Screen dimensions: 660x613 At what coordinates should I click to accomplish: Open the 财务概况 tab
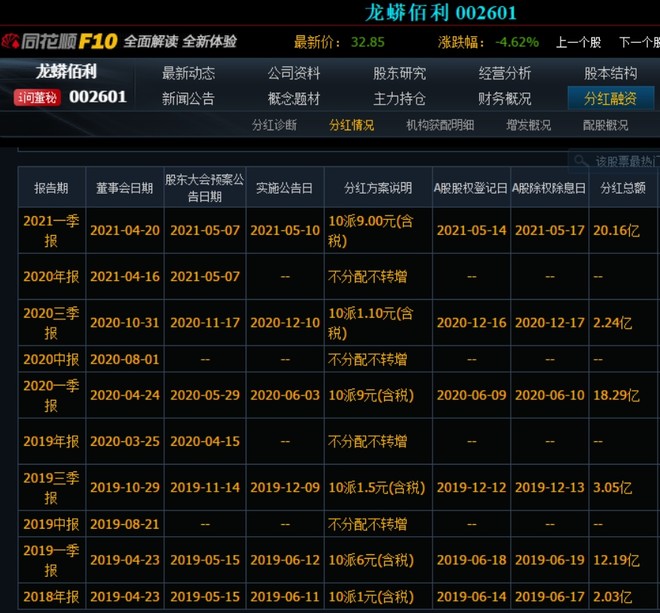point(505,99)
